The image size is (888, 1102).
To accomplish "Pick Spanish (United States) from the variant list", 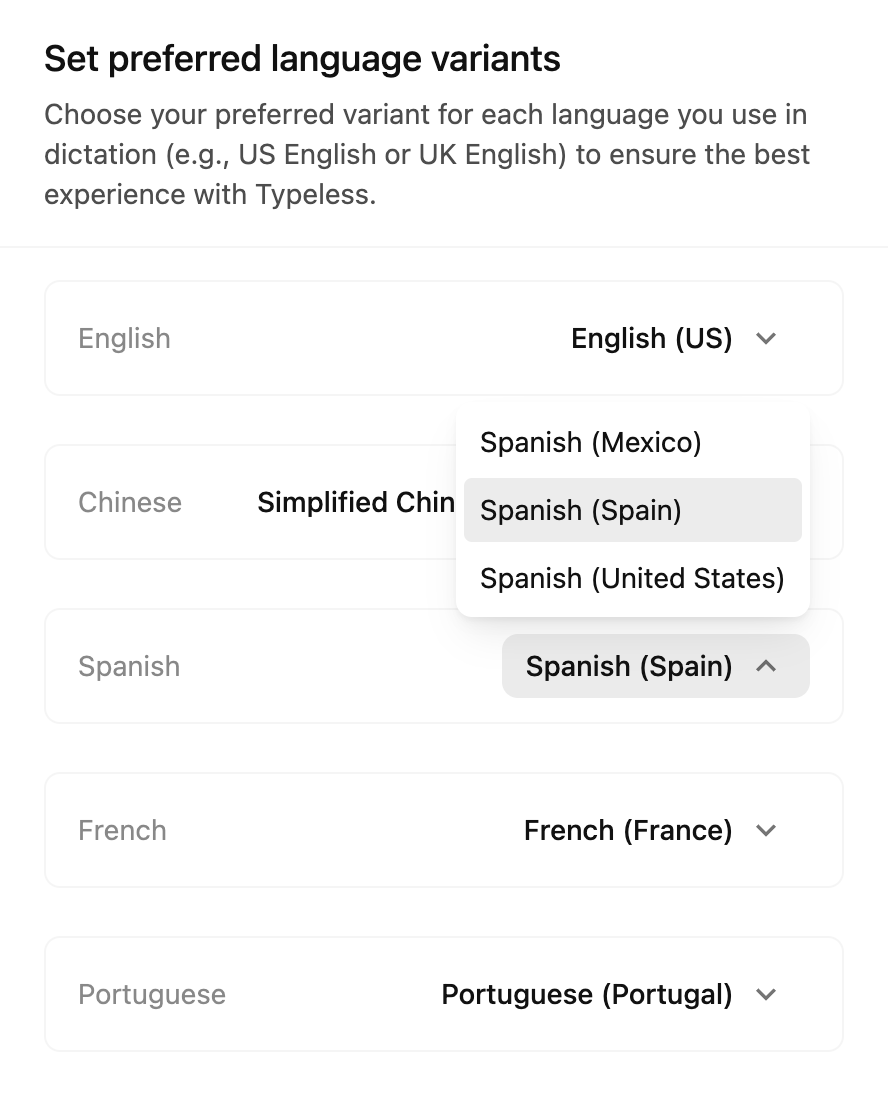I will [632, 578].
